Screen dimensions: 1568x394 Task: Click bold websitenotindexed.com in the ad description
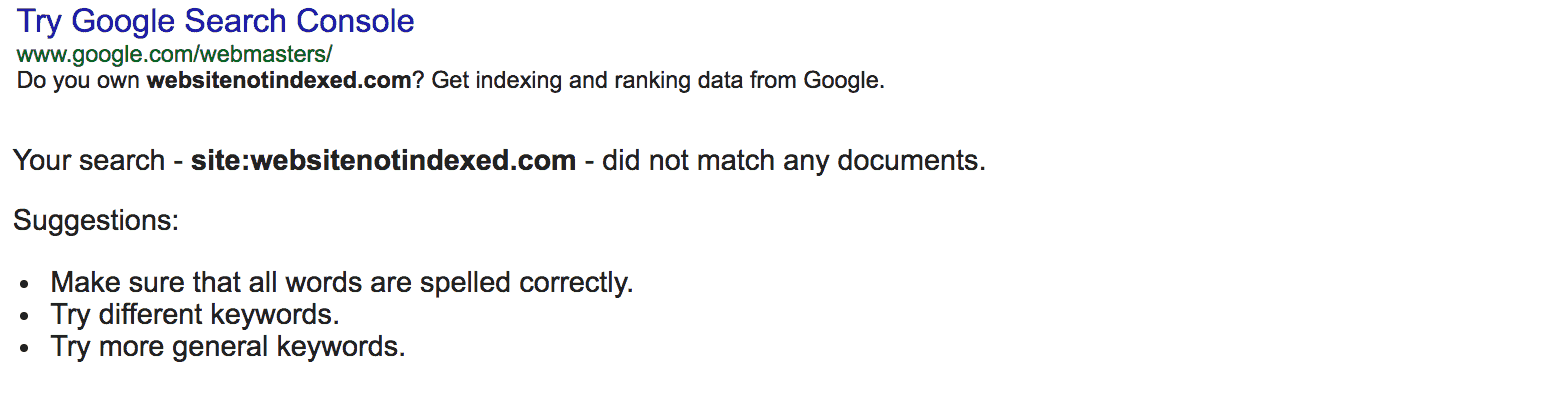click(x=279, y=81)
